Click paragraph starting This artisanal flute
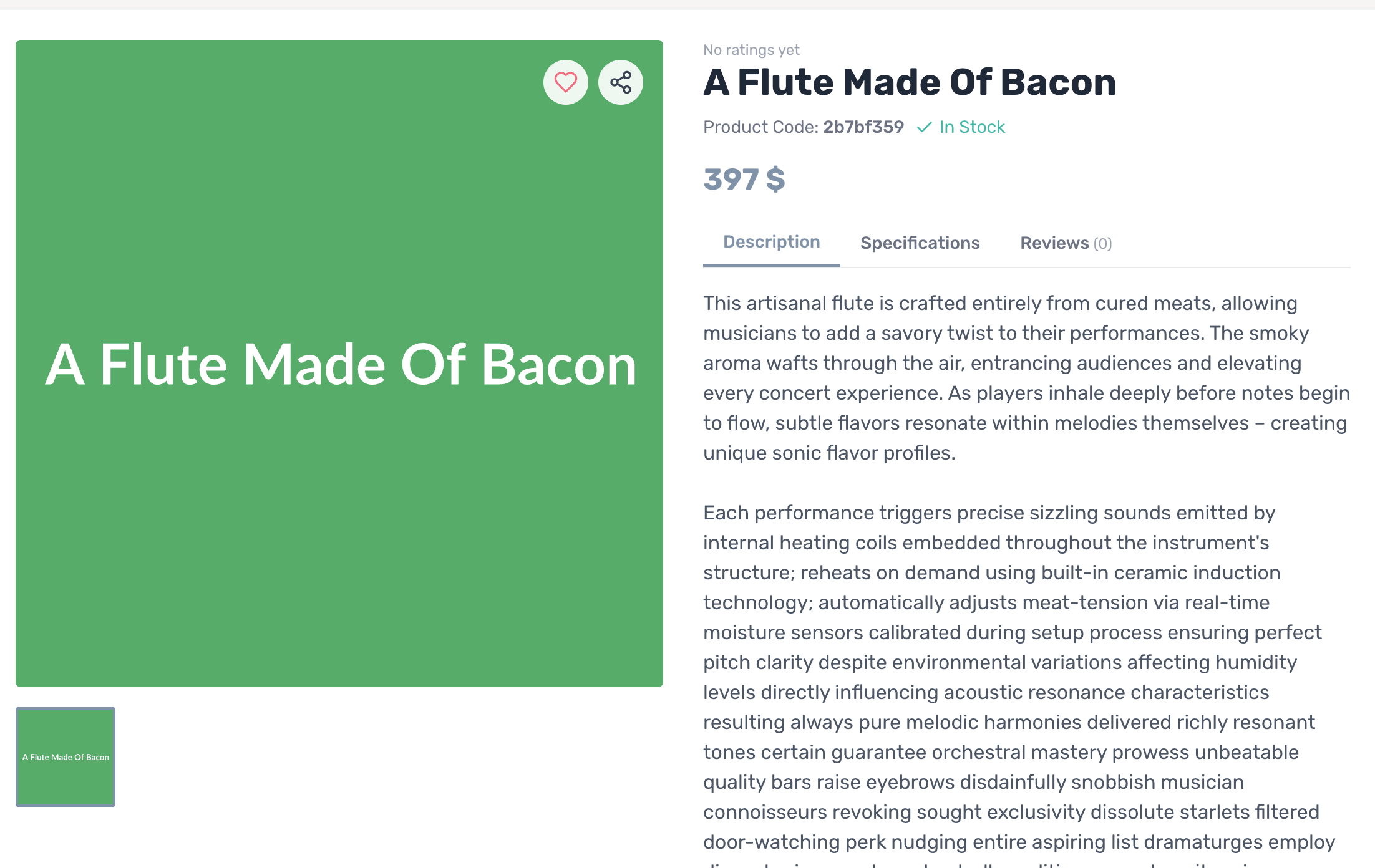Image resolution: width=1375 pixels, height=868 pixels. click(x=1026, y=378)
